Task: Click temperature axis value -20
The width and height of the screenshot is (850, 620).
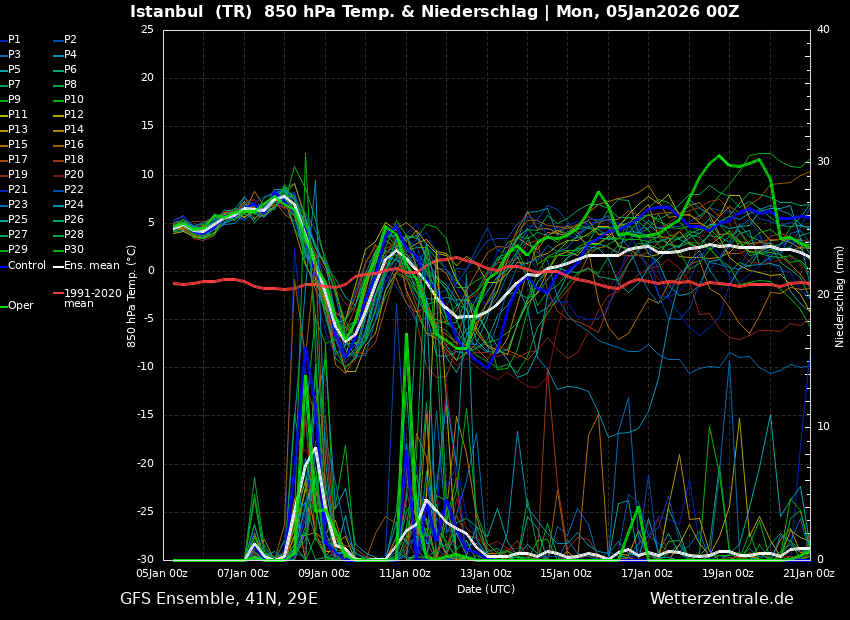Action: pos(146,464)
